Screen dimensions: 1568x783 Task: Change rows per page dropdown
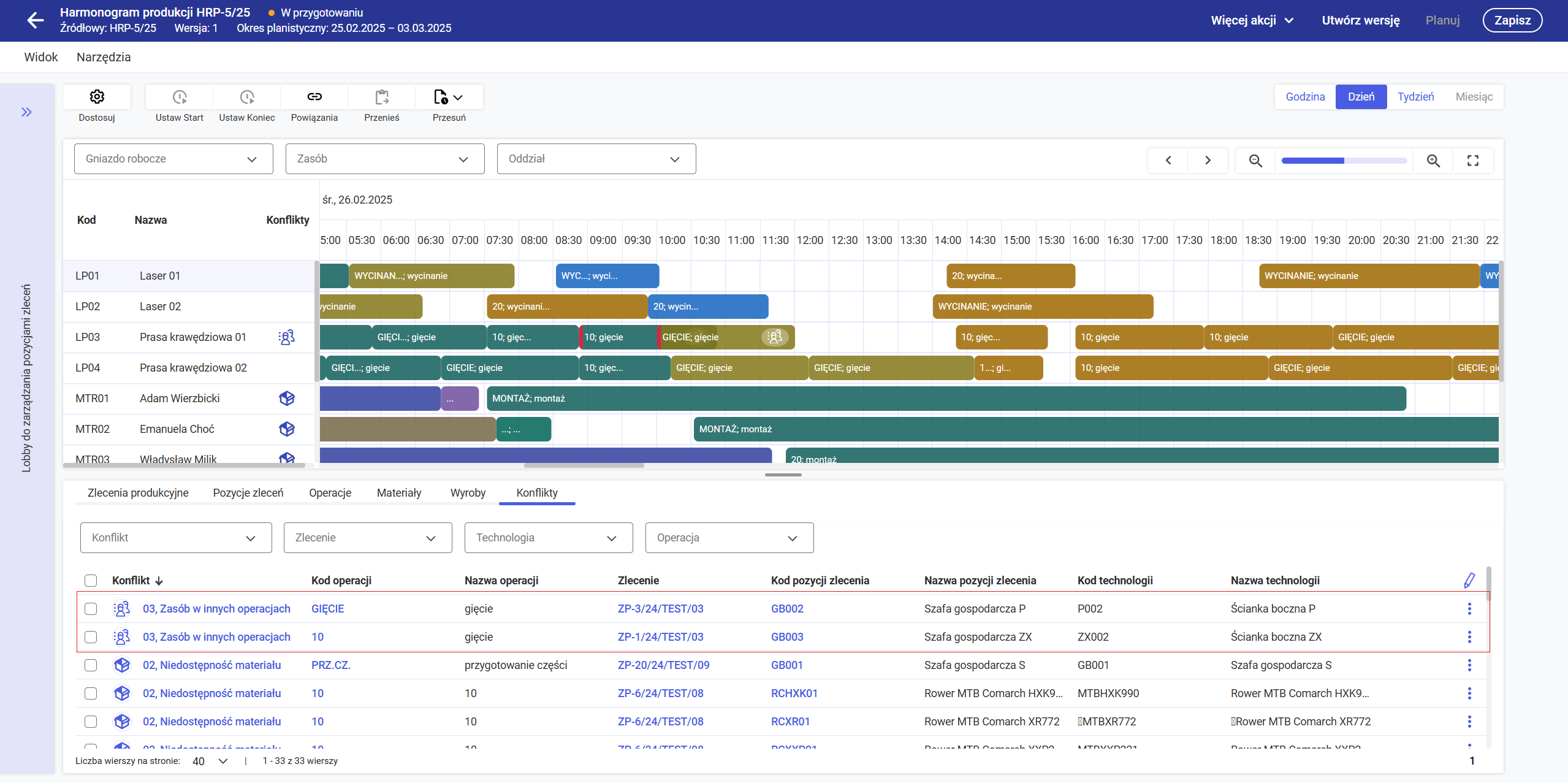pos(210,761)
